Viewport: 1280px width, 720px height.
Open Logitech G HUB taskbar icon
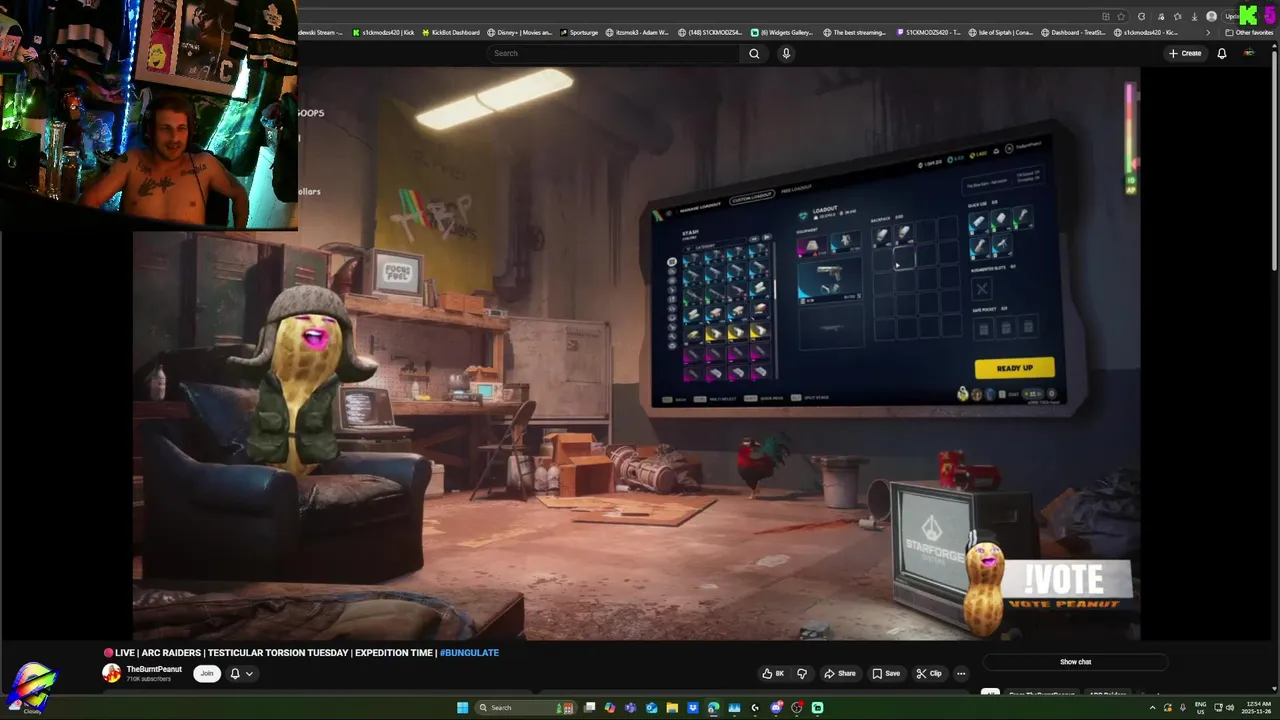tap(755, 708)
